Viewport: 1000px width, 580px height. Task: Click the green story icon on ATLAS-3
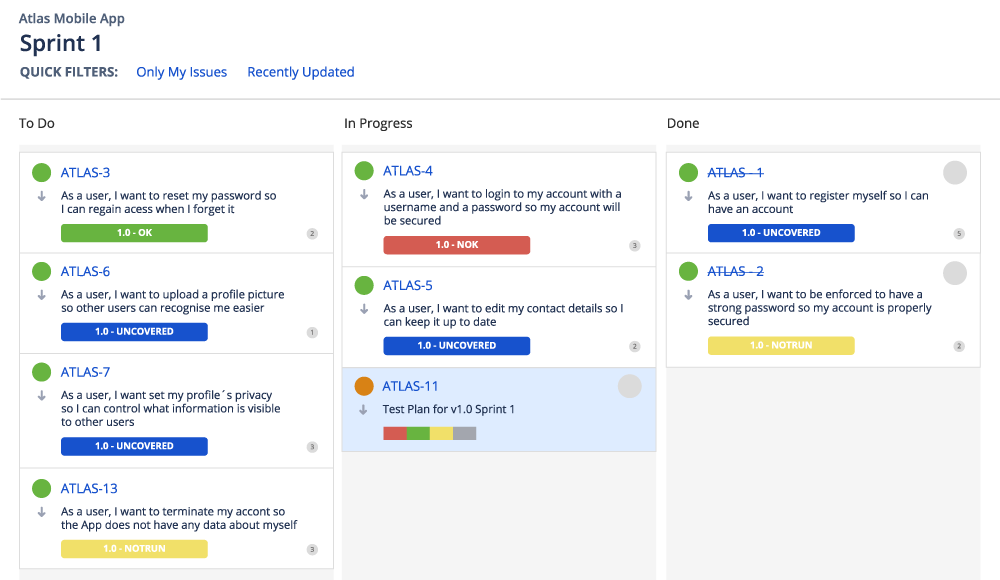[41, 172]
